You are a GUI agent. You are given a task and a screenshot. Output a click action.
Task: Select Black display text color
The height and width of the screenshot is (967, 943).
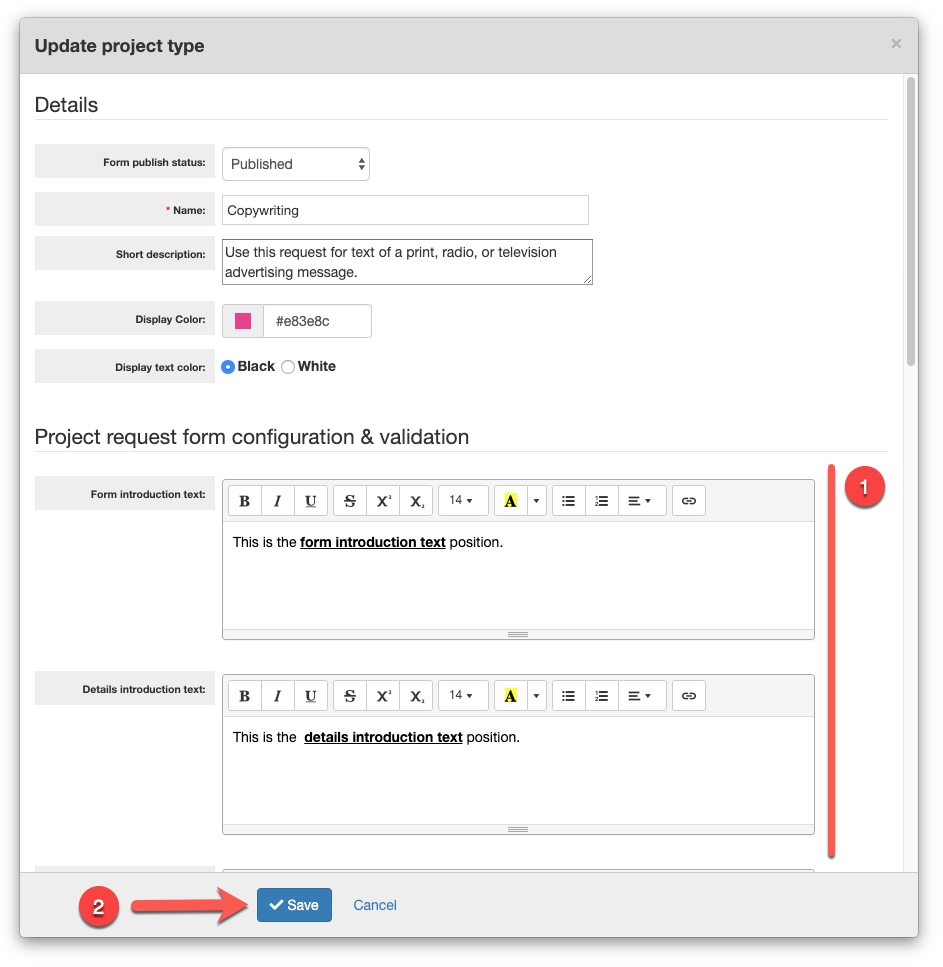pyautogui.click(x=228, y=367)
